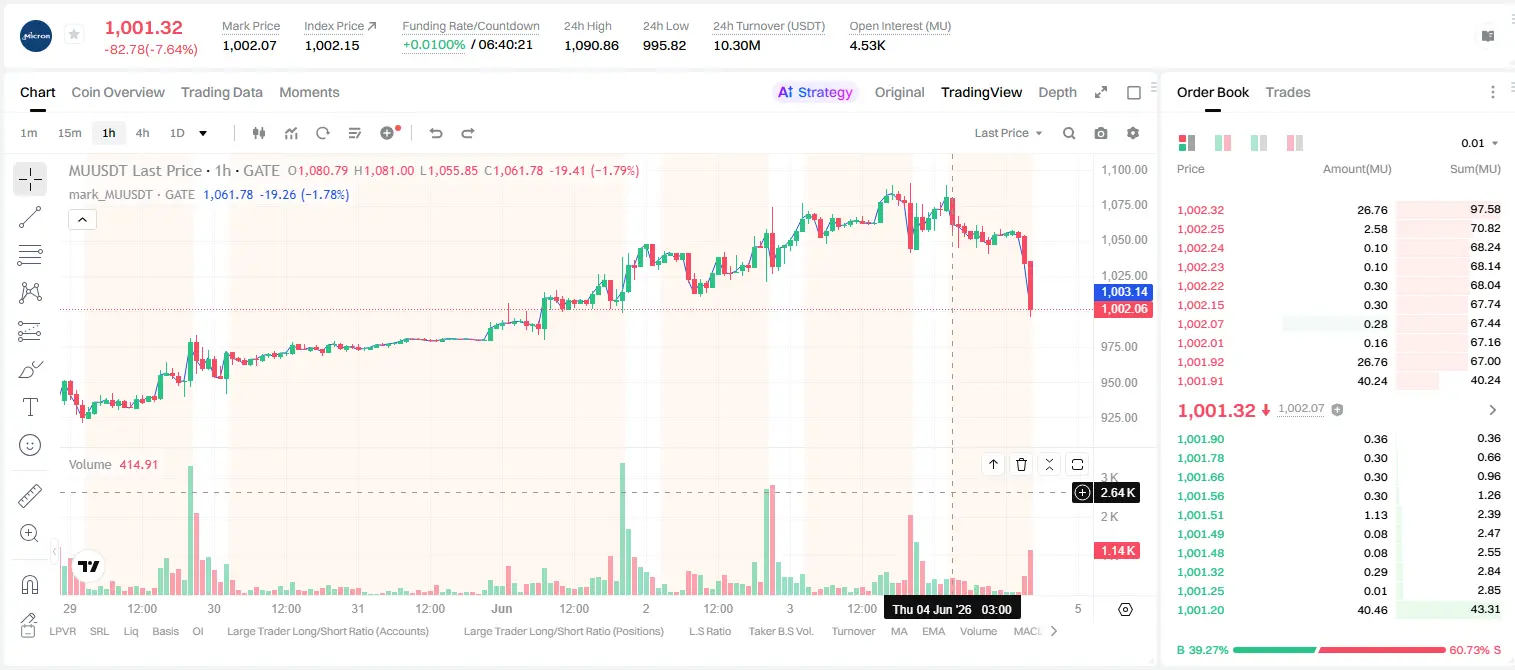Select the ruler measure tool

pos(30,495)
